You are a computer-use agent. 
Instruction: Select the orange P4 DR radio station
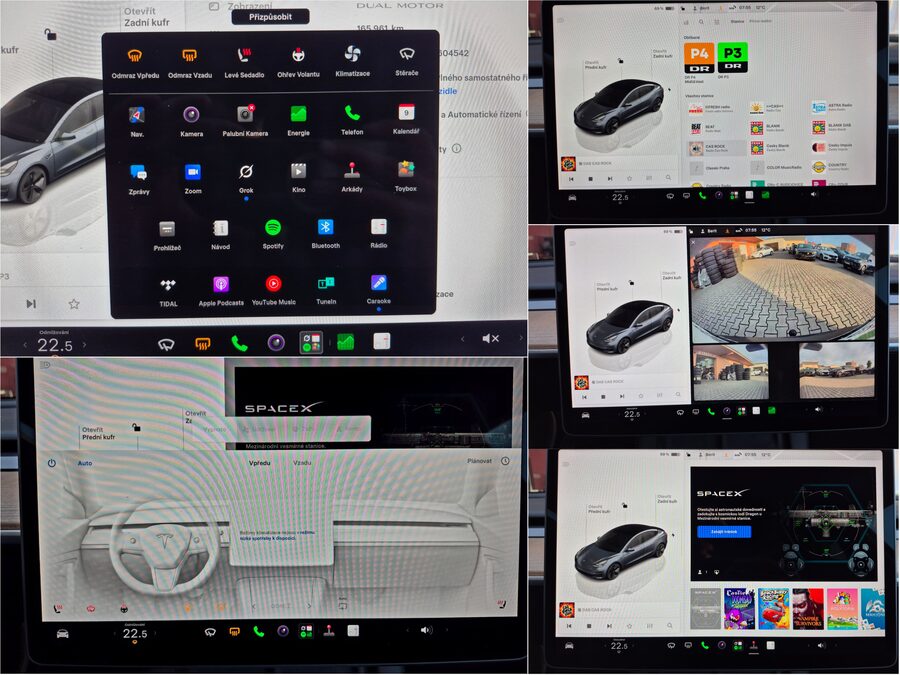pyautogui.click(x=699, y=57)
